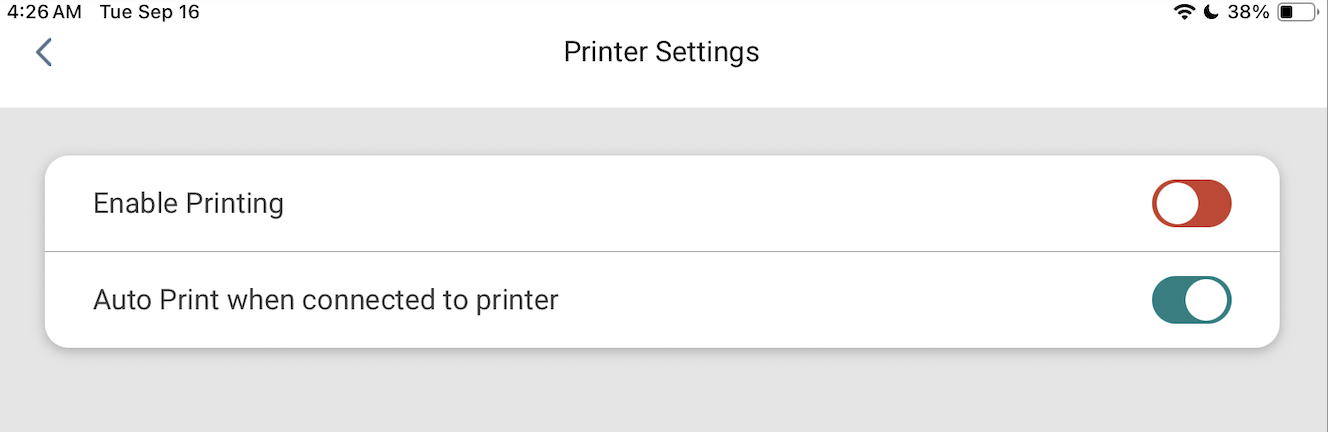Tap the Printer Settings page title
This screenshot has width=1328, height=432.
(661, 52)
